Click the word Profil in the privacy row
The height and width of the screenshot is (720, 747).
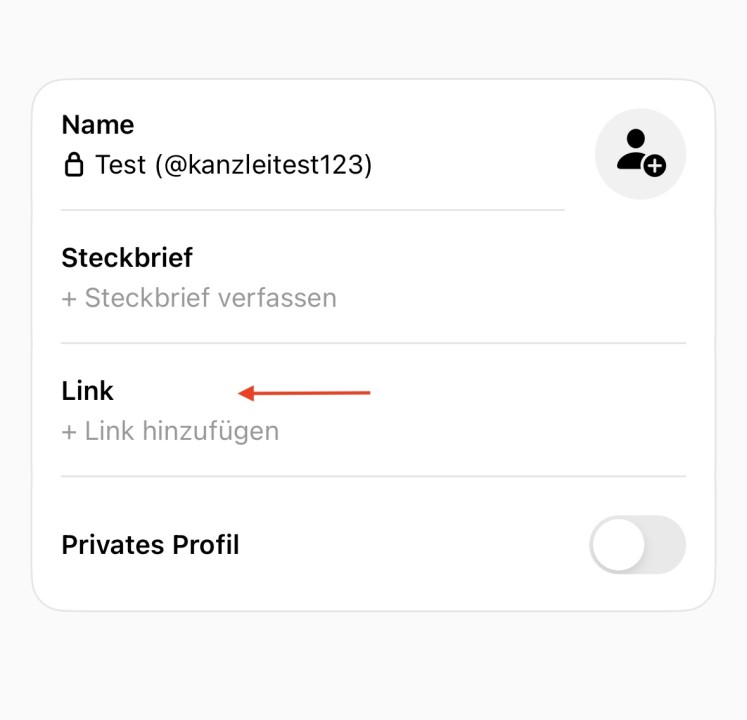coord(208,545)
